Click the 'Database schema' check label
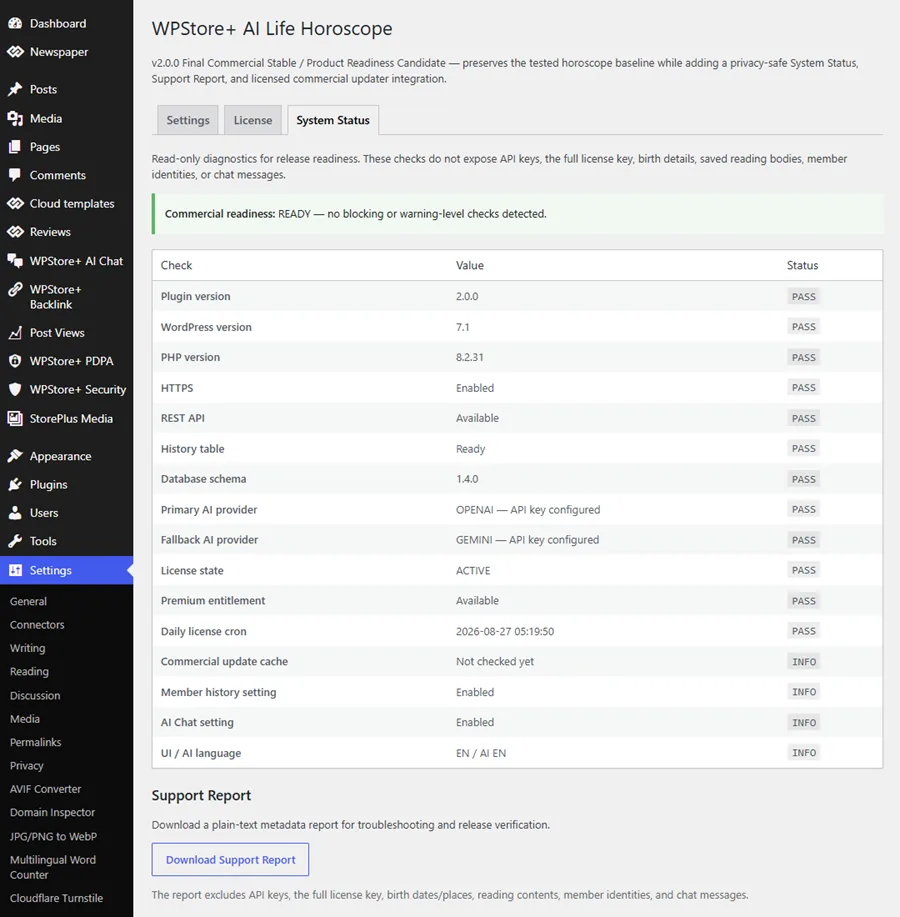Screen dimensions: 900x917 [x=204, y=479]
